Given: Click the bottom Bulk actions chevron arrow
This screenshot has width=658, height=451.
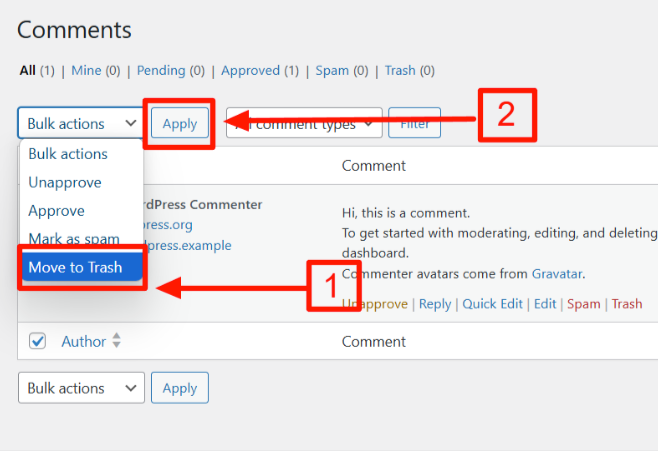Looking at the screenshot, I should click(131, 388).
